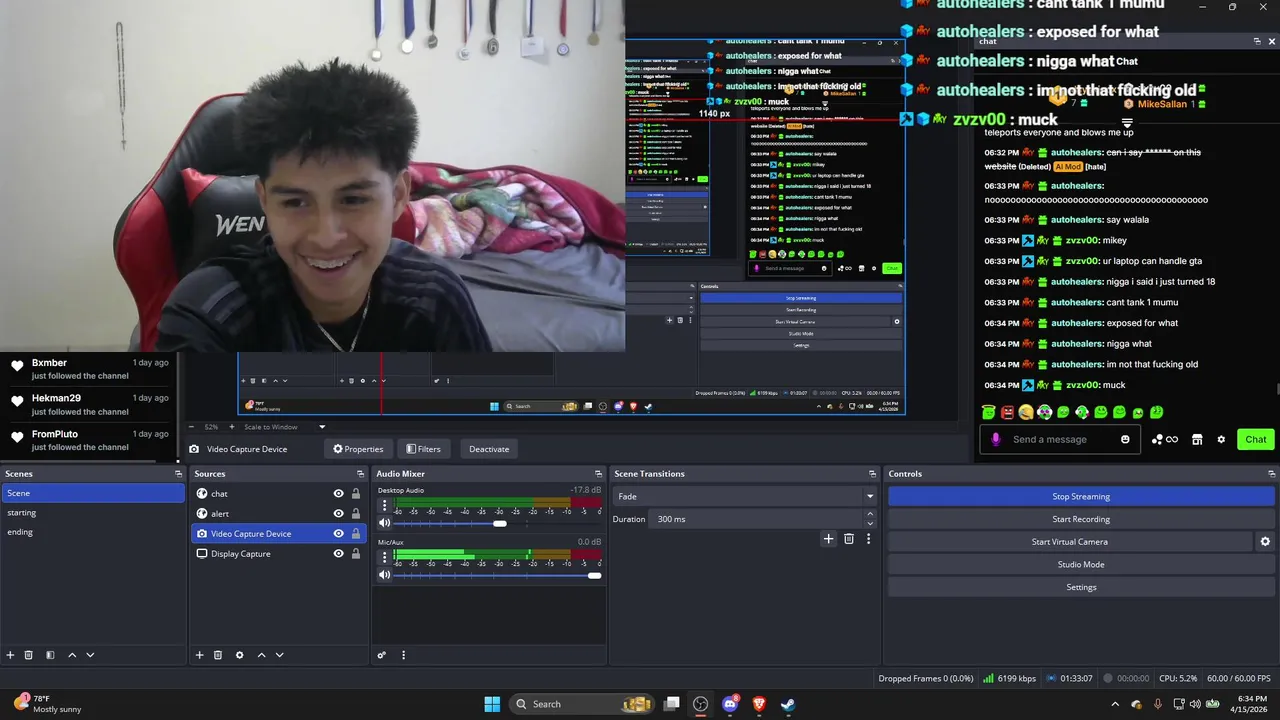The width and height of the screenshot is (1280, 720).
Task: Click the purple microphone in chat box
Action: pos(995,439)
